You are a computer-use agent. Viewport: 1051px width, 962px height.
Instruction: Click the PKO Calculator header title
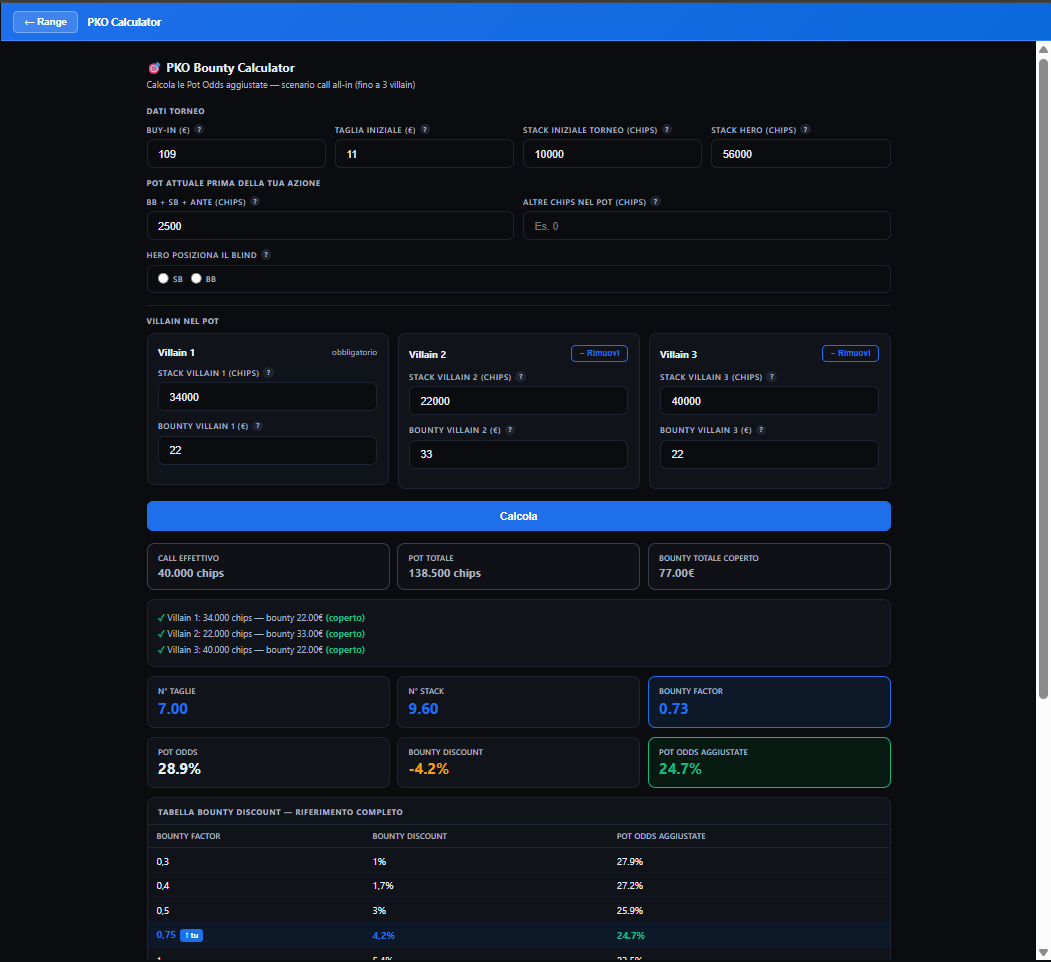coord(125,22)
